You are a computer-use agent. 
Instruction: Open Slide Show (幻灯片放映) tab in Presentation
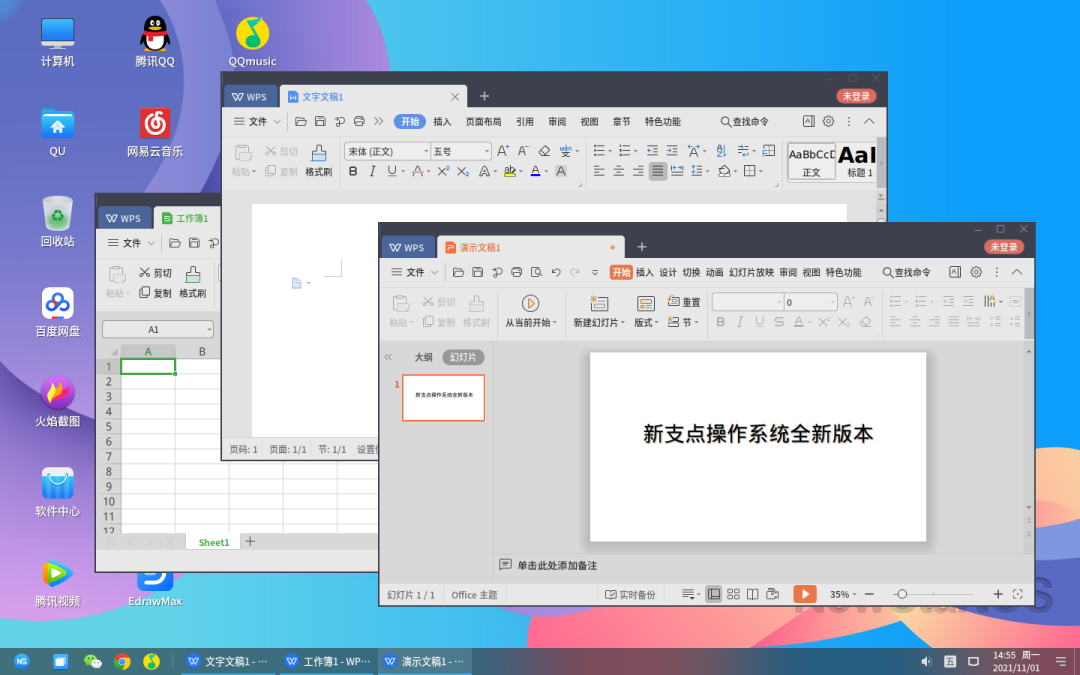[751, 272]
